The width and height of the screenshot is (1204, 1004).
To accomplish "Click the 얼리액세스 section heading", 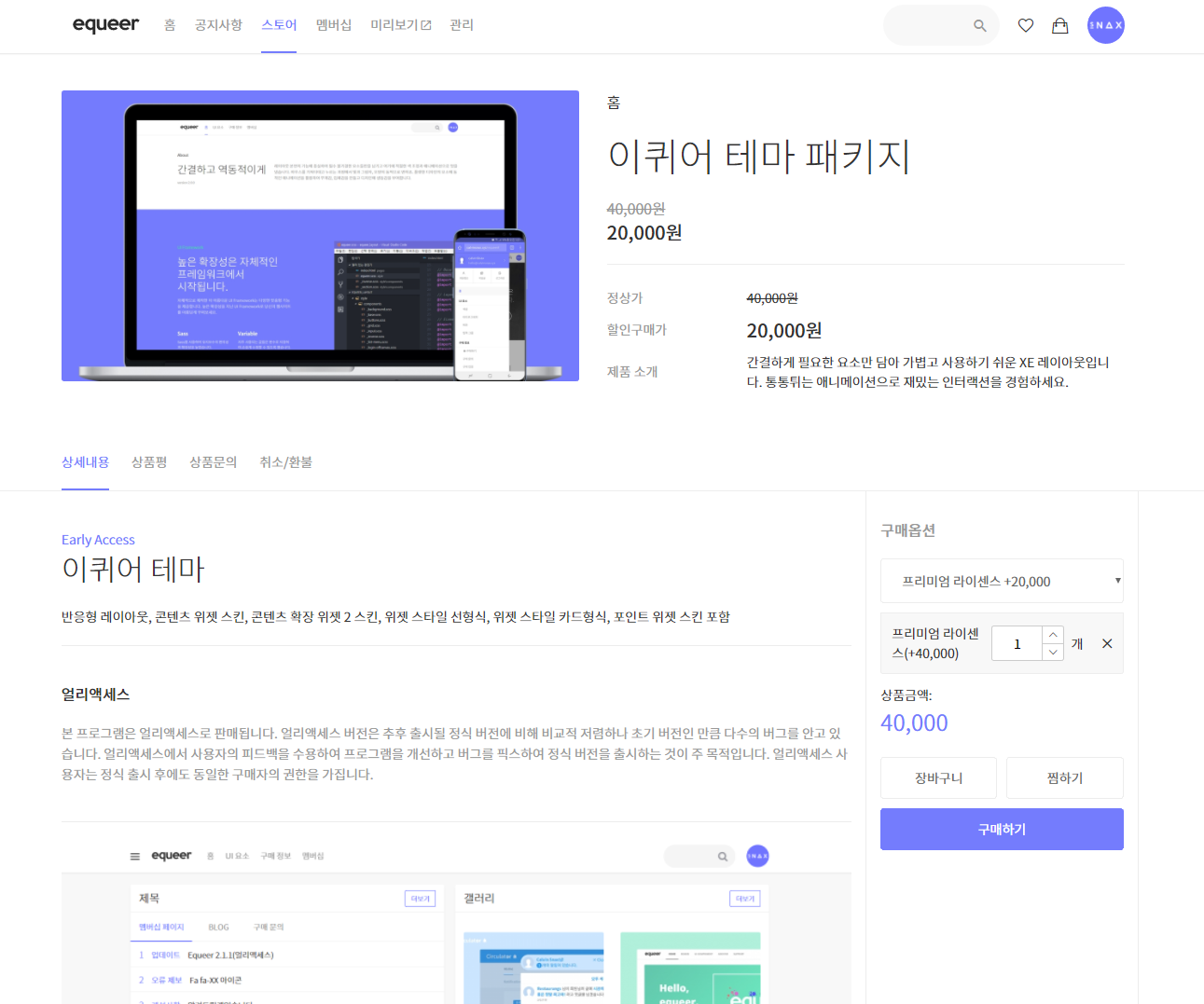I will click(95, 695).
